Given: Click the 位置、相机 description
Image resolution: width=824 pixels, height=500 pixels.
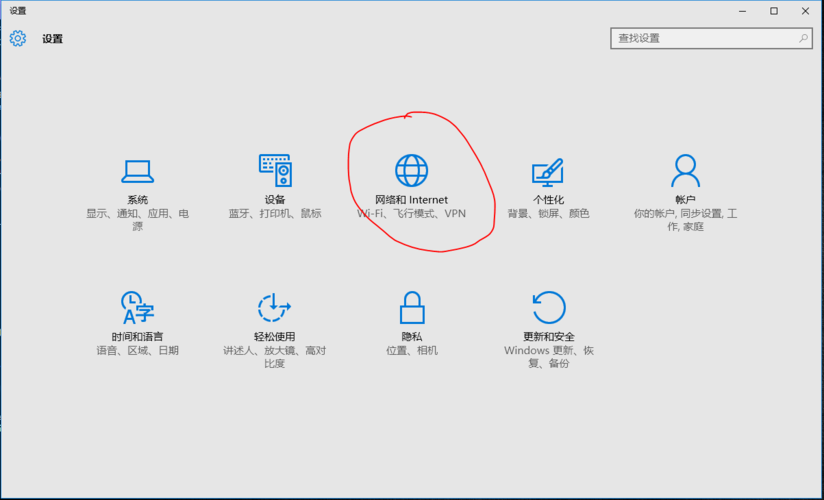Looking at the screenshot, I should click(x=411, y=351).
